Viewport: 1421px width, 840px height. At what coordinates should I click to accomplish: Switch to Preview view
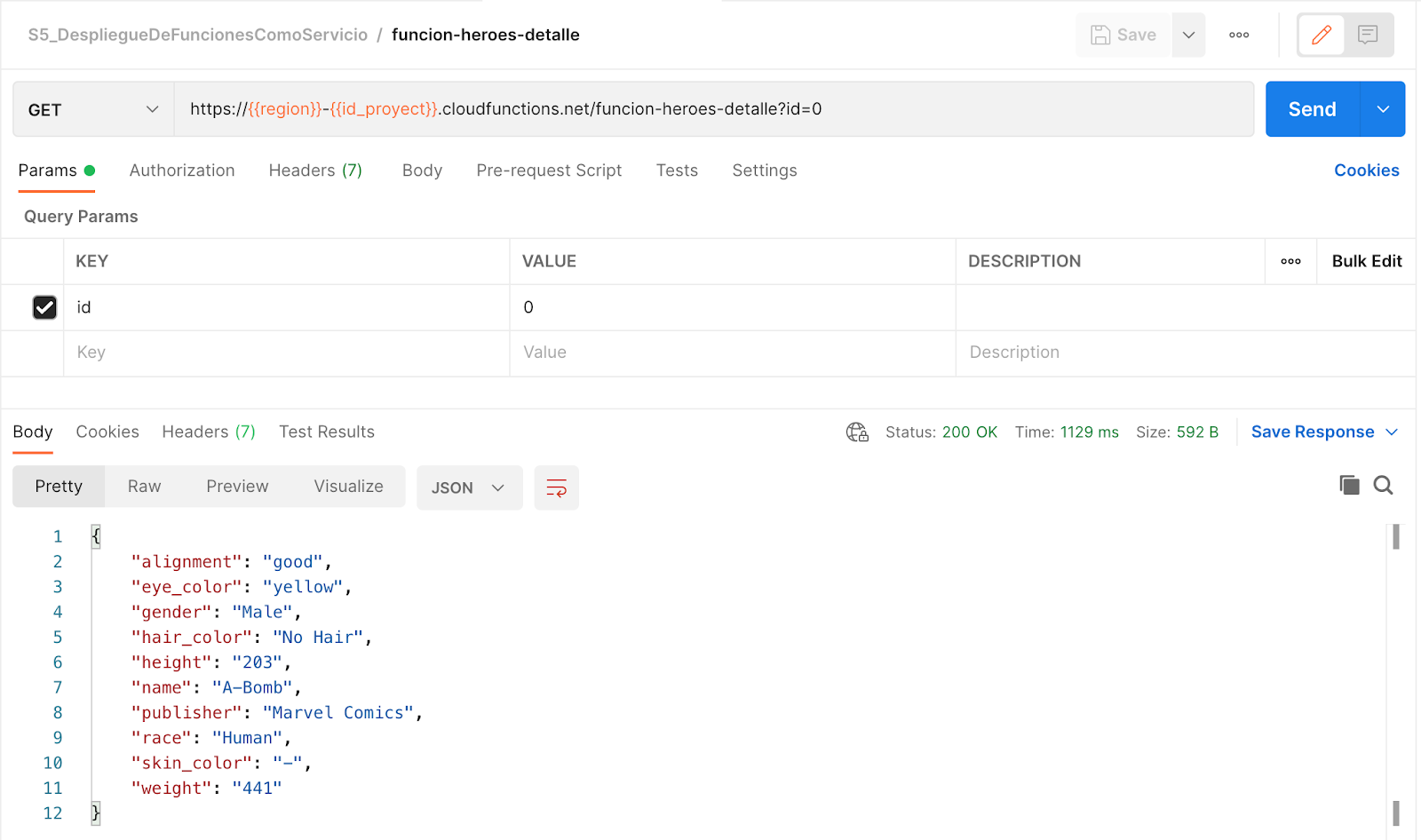pyautogui.click(x=237, y=487)
